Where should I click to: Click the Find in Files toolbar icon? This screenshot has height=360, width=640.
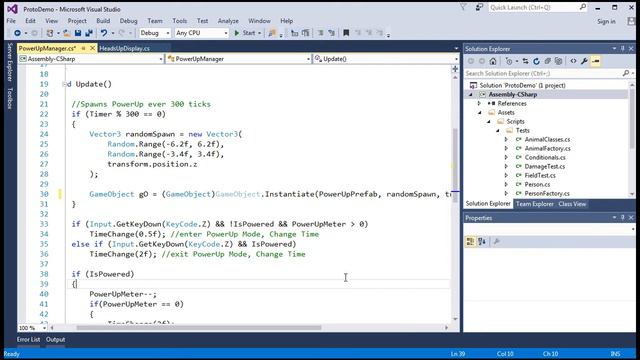[272, 33]
